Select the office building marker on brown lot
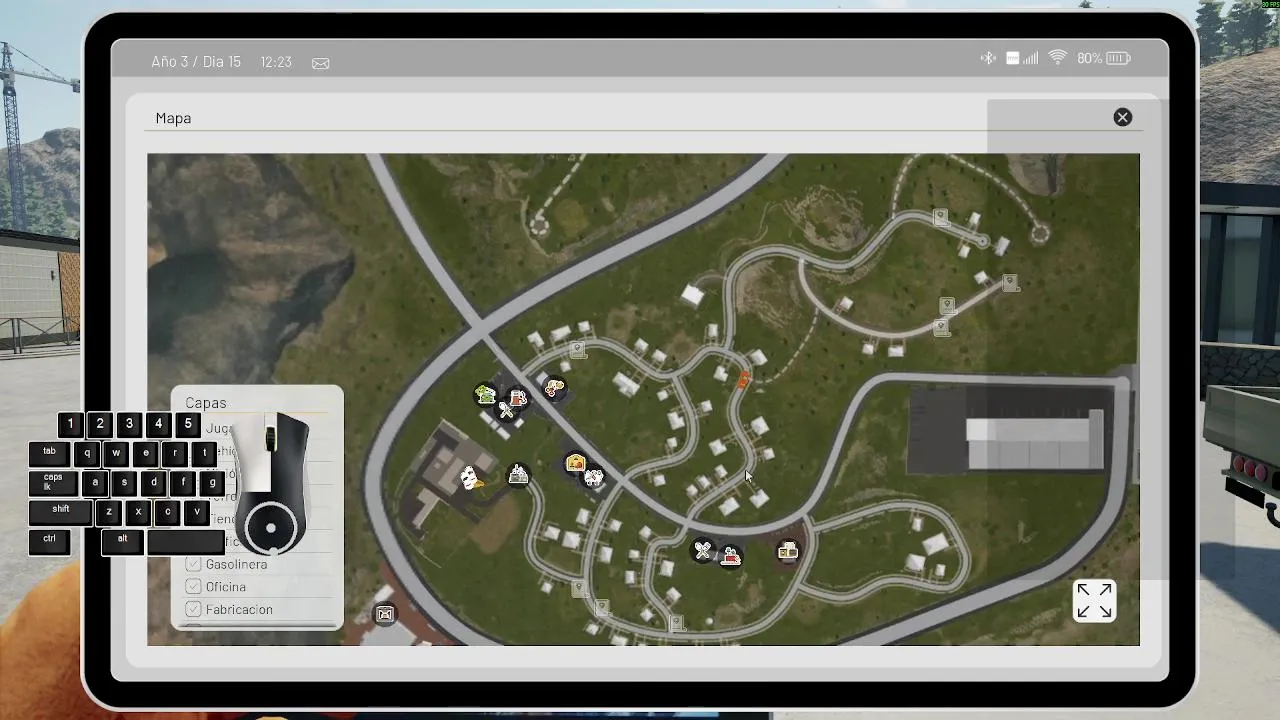The image size is (1280, 720). (788, 551)
